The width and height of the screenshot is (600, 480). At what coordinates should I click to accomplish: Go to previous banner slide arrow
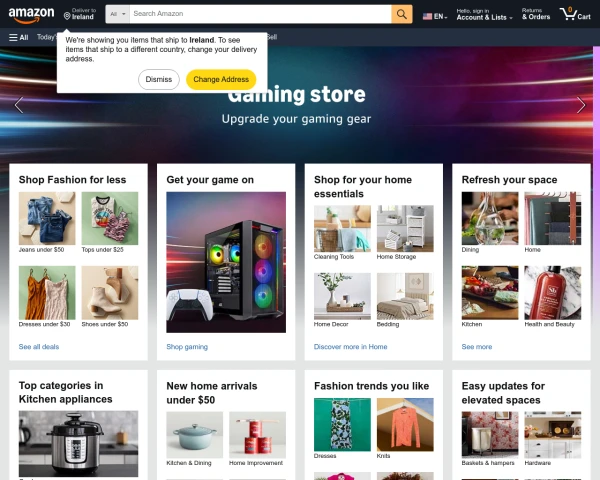pos(19,105)
